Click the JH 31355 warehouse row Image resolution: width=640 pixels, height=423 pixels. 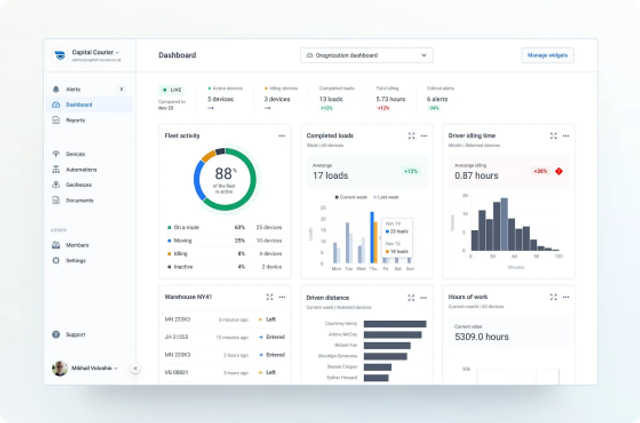tap(224, 337)
